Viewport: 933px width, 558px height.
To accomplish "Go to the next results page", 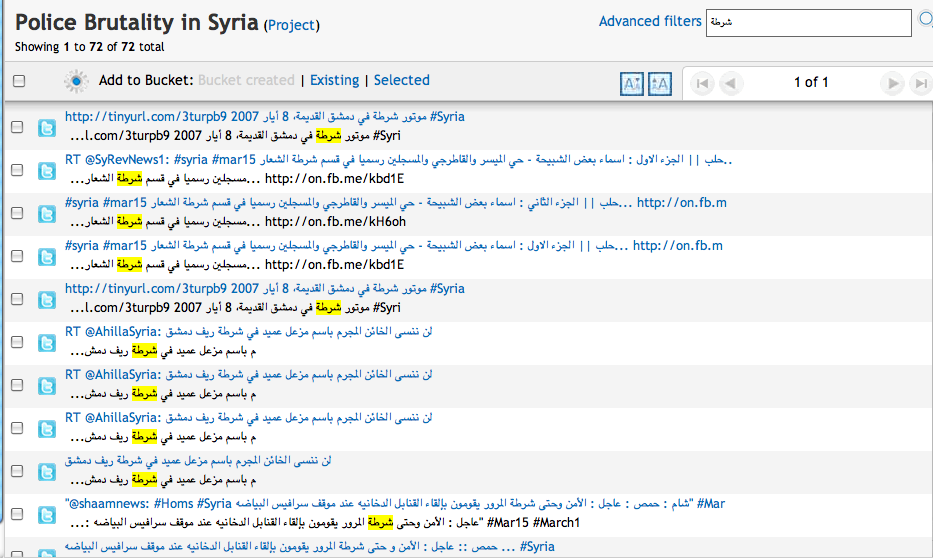I will [x=893, y=83].
